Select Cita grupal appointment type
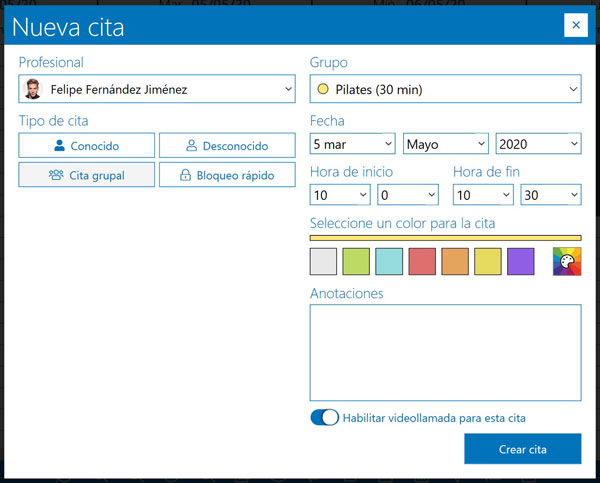600x483 pixels. tap(86, 174)
